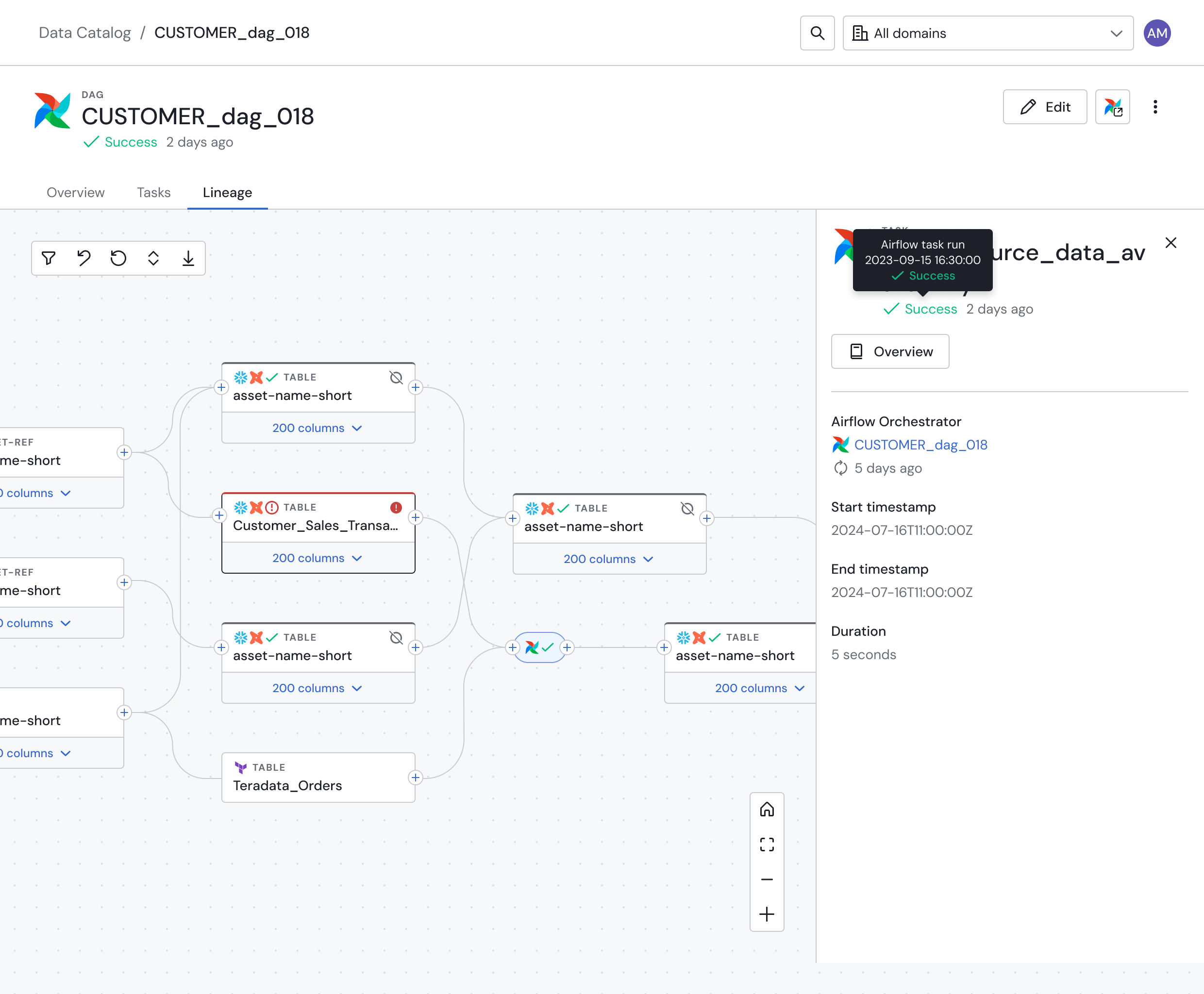Expand 200 columns on Customer_Sales_Transa table
Viewport: 1204px width, 994px height.
click(x=318, y=558)
